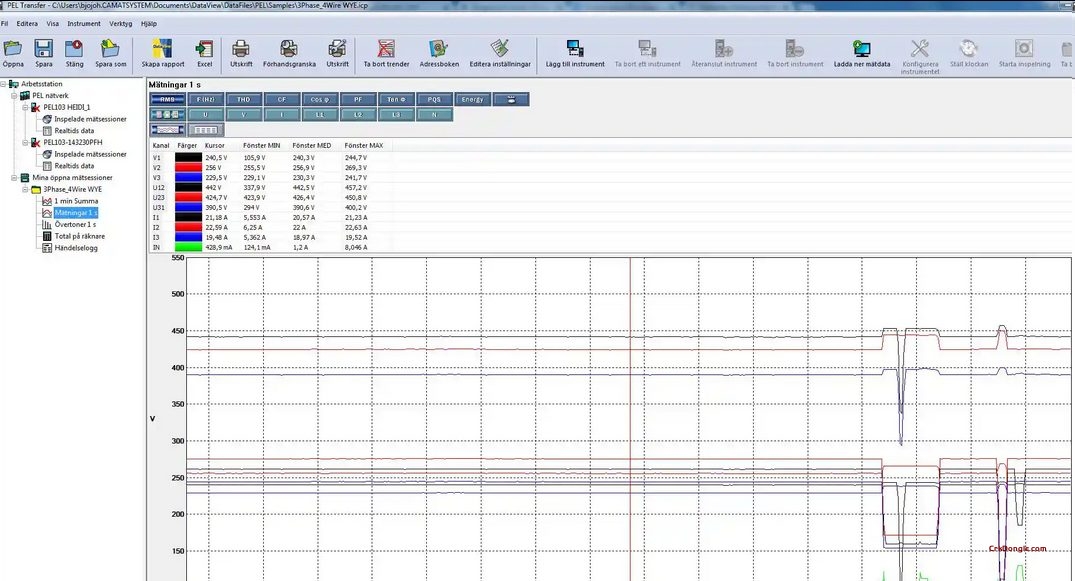Collapse the PEL103-143230PFH node
This screenshot has width=1075, height=581.
click(x=25, y=143)
